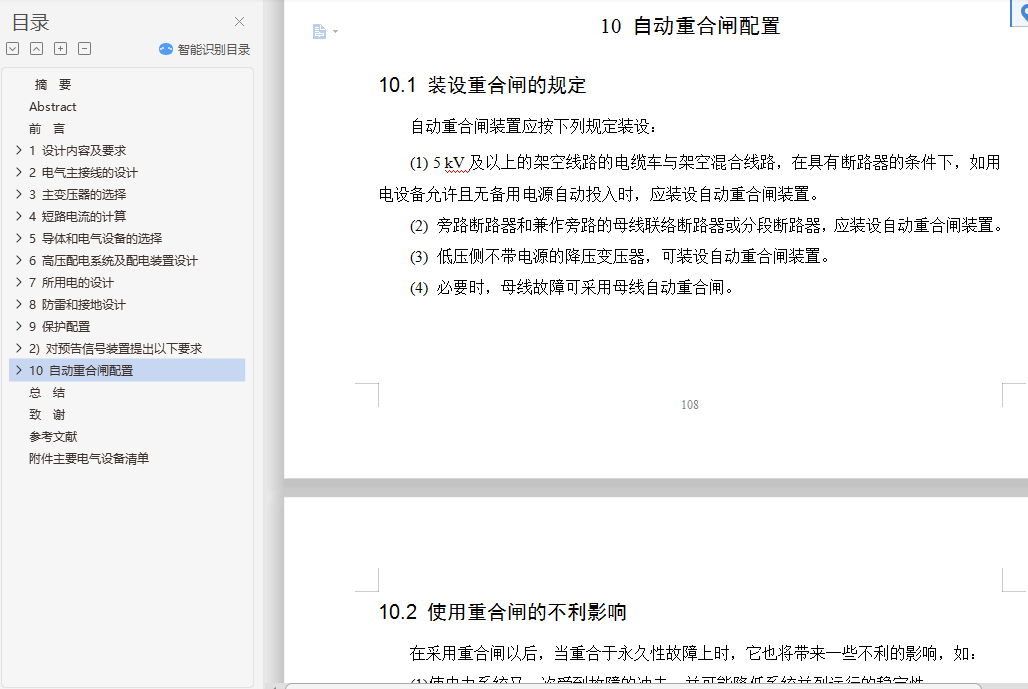Screen dimensions: 1028x689
Task: Open the dropdown arrow next to the document icon
Action: (x=335, y=31)
